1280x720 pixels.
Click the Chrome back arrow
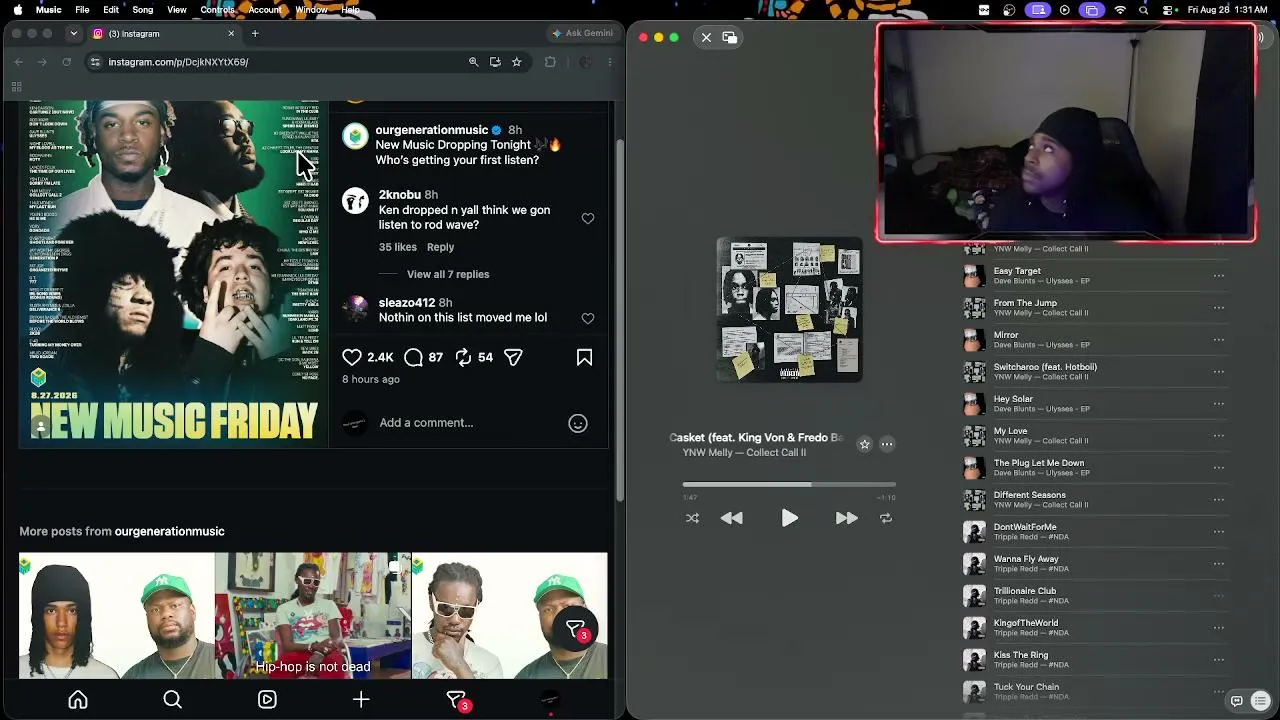pos(18,62)
